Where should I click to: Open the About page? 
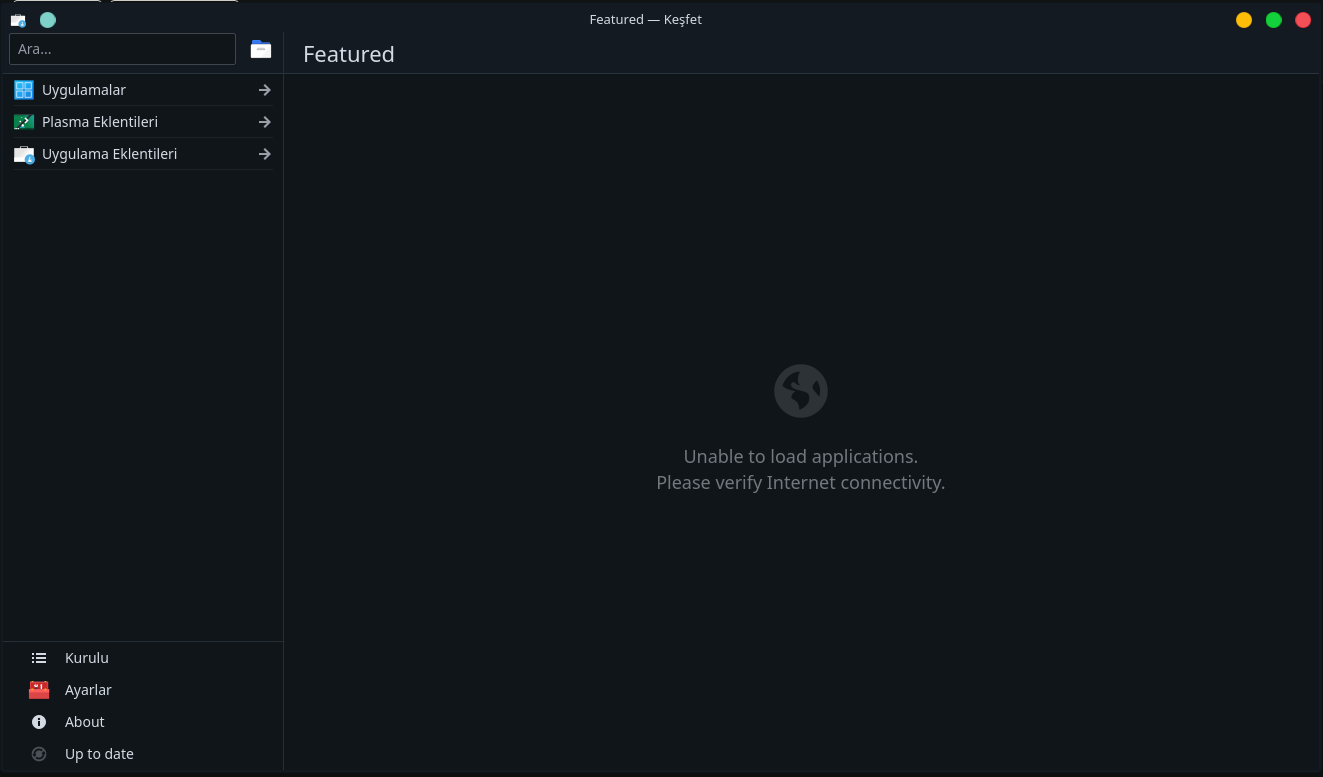(85, 722)
